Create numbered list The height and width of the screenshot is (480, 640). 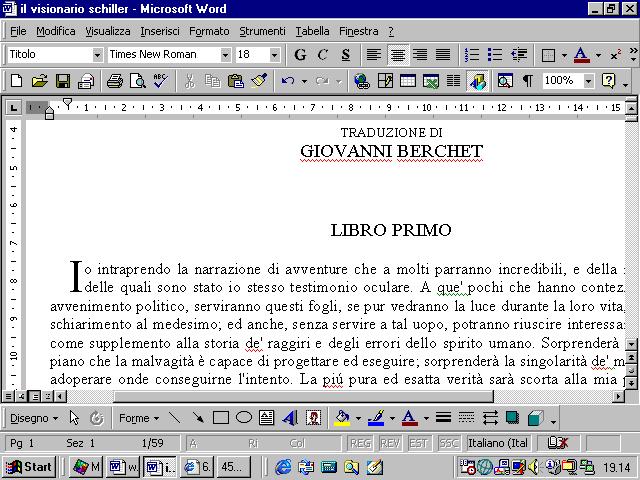pos(472,55)
